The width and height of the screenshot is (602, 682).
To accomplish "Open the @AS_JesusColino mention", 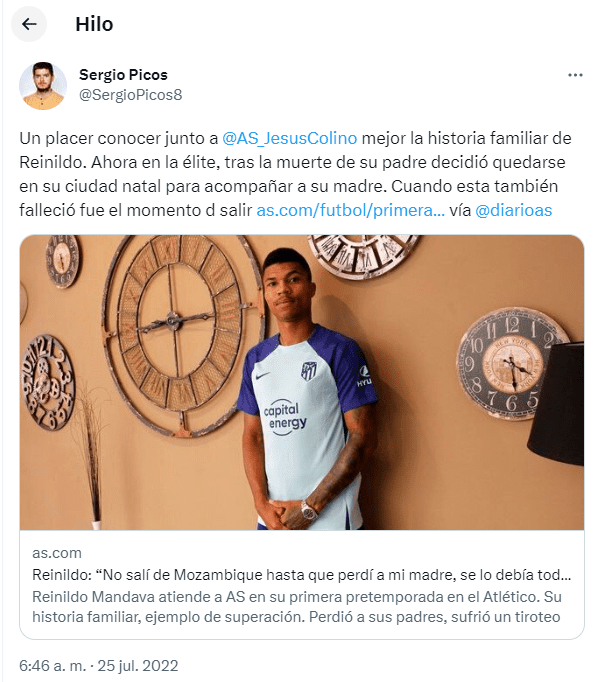I will [289, 138].
